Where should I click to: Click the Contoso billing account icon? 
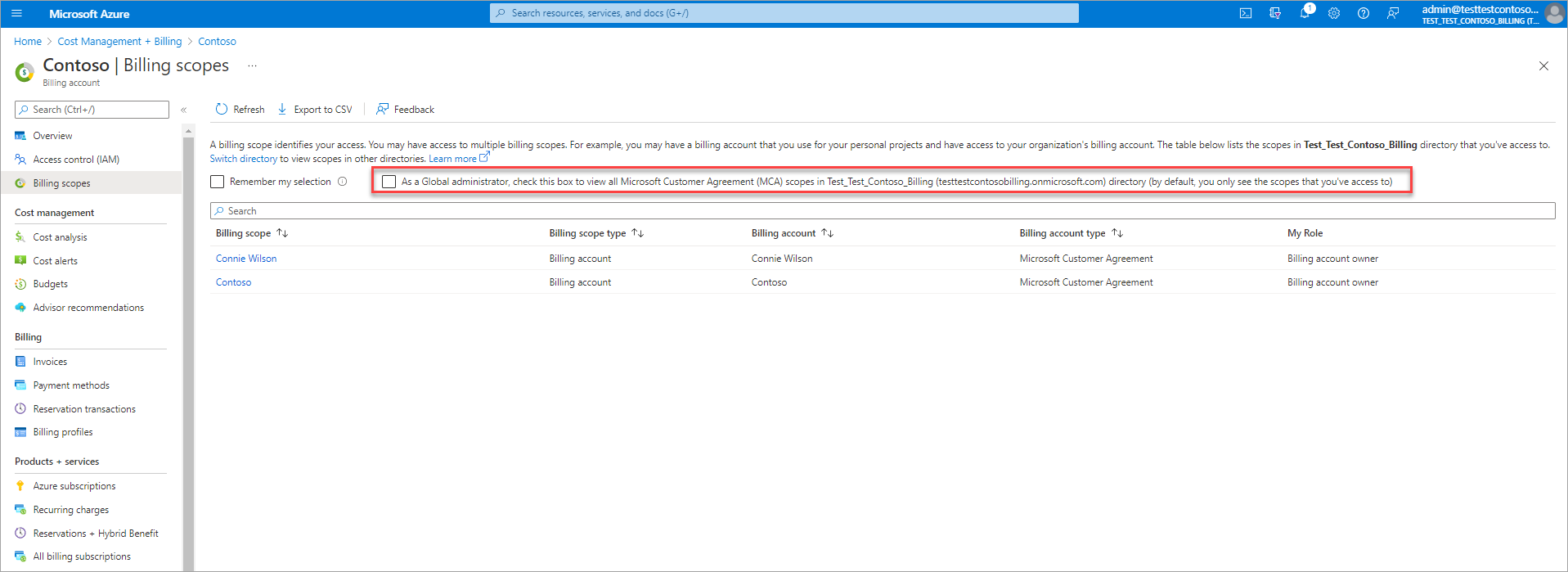coord(25,72)
